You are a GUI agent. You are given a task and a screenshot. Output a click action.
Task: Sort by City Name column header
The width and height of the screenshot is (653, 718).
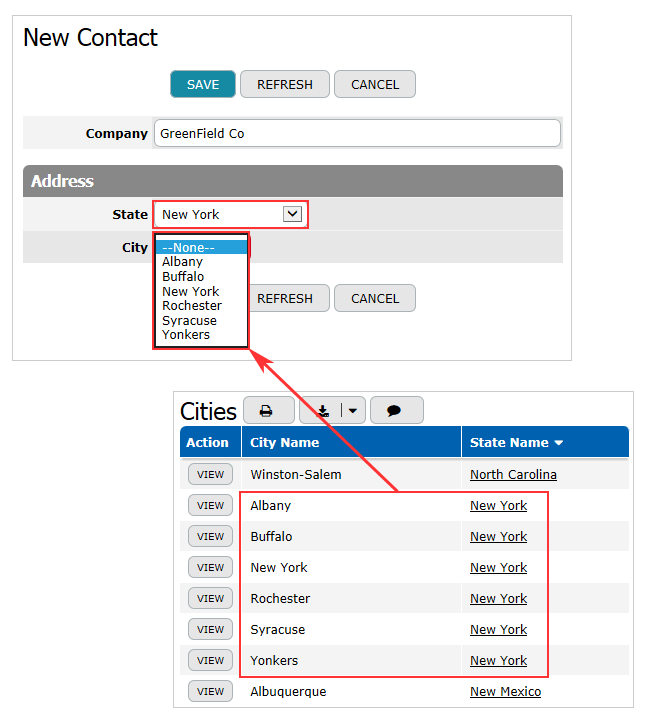(x=351, y=442)
